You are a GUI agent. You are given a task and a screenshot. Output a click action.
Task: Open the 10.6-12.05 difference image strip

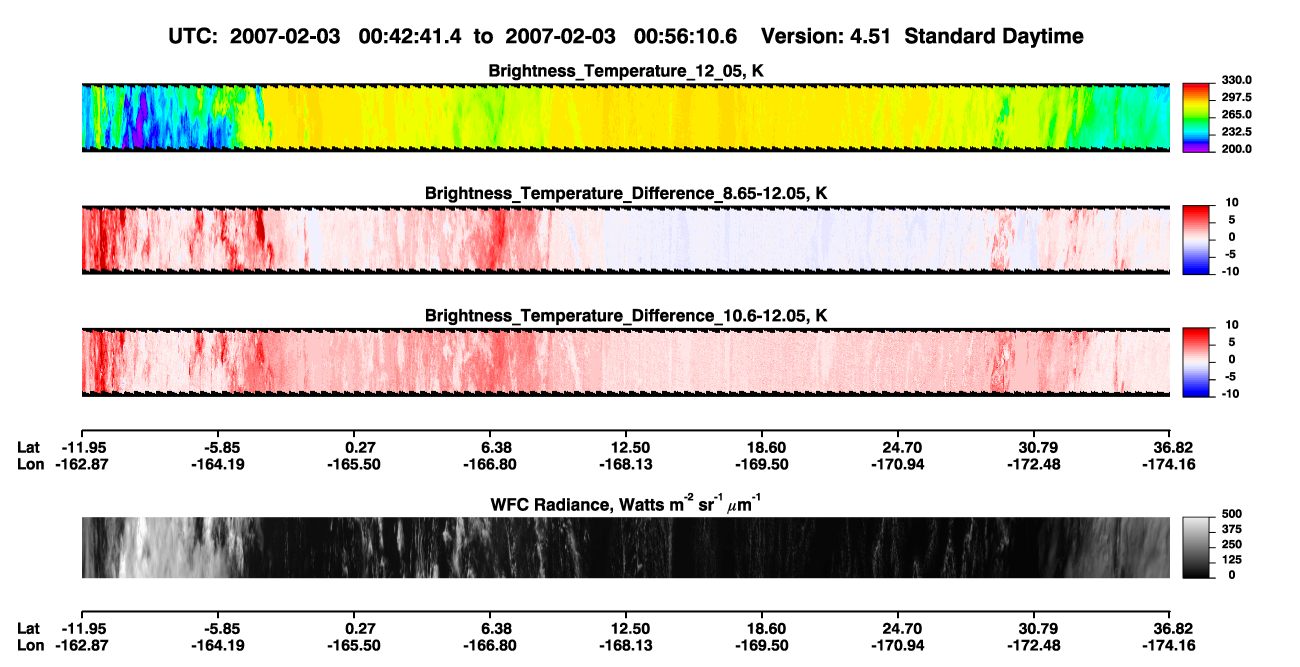tap(625, 362)
